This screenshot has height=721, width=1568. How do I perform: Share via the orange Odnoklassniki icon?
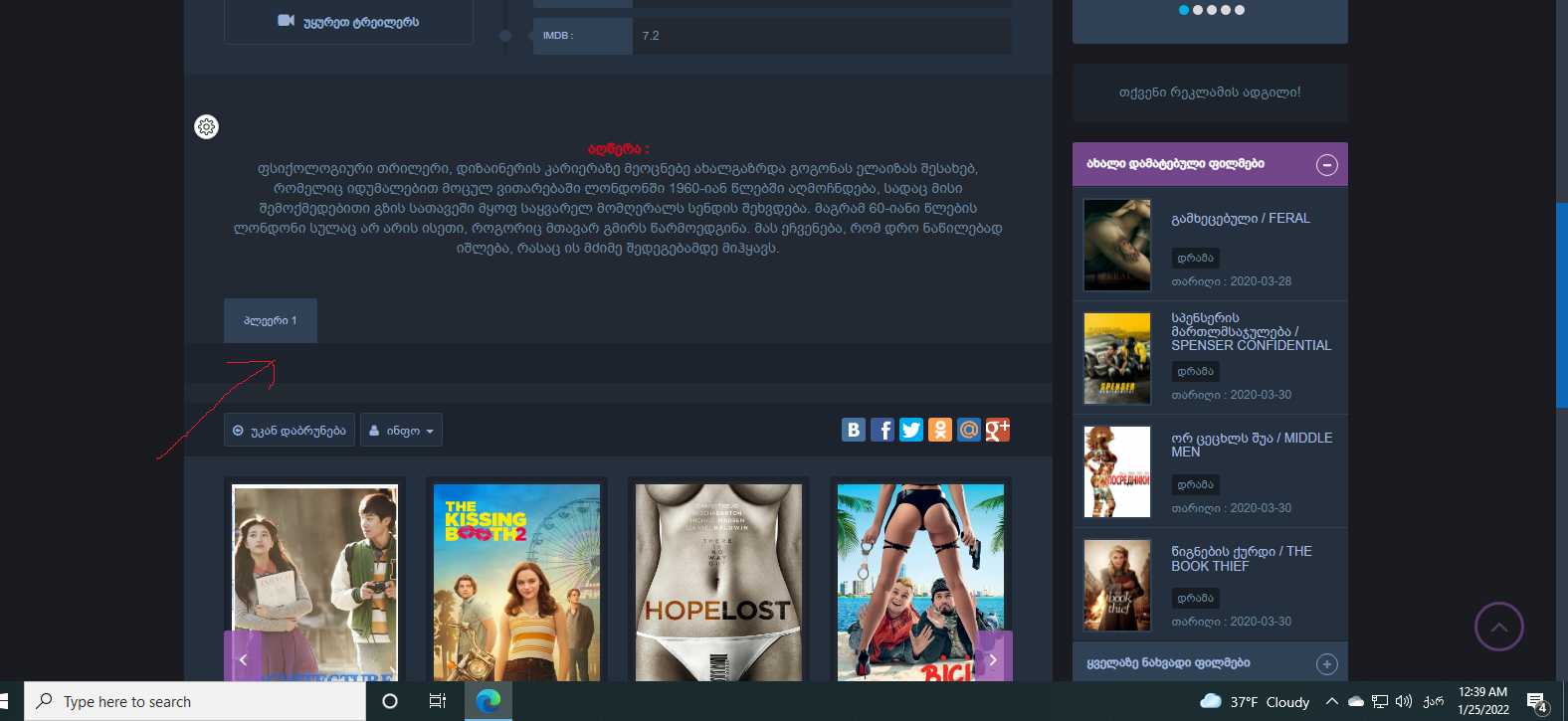pyautogui.click(x=940, y=430)
